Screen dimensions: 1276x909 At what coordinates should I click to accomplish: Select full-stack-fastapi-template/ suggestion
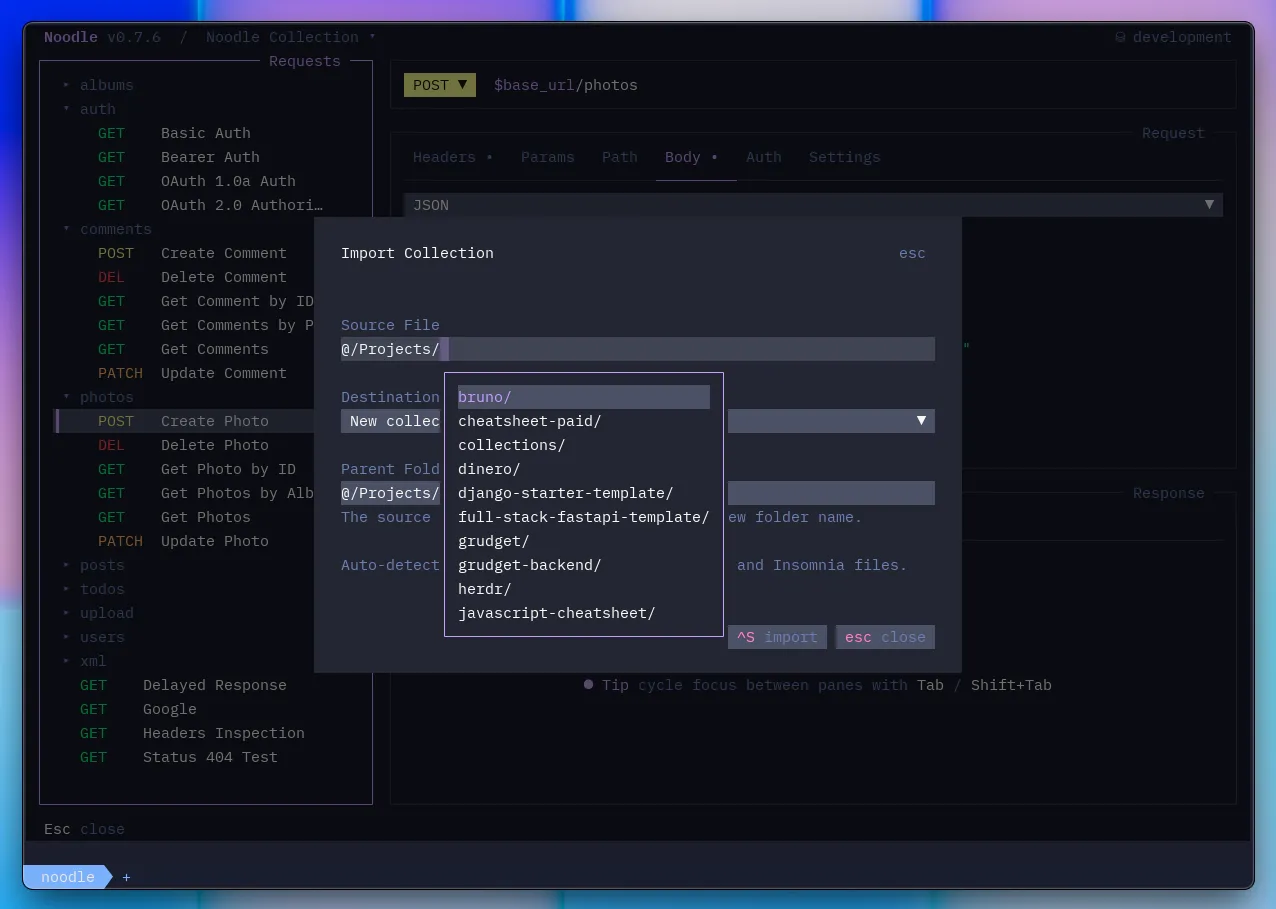pyautogui.click(x=584, y=517)
